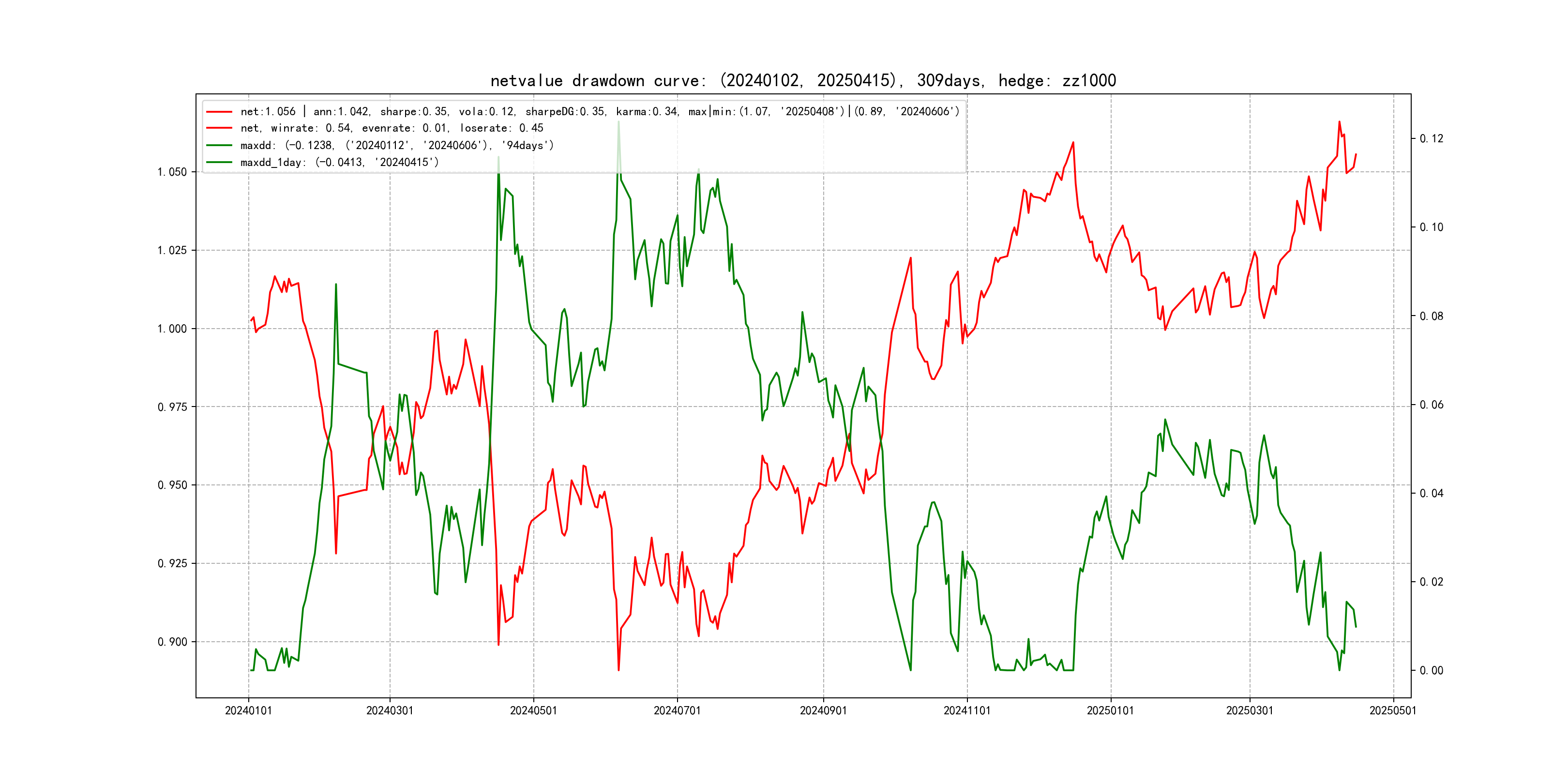Screen dimensions: 1568x784
Task: Click the green line sample beside 'maxdd:'
Action: pyautogui.click(x=219, y=146)
